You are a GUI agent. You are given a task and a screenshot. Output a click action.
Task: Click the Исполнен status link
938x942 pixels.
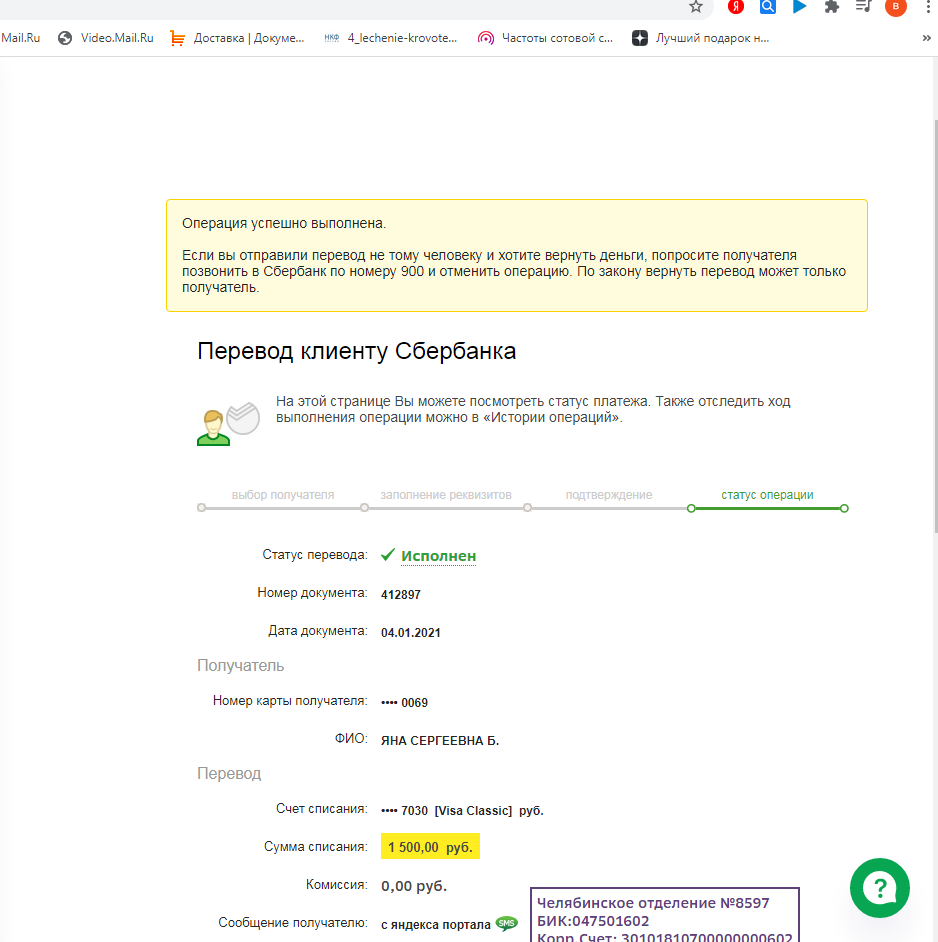pyautogui.click(x=439, y=556)
